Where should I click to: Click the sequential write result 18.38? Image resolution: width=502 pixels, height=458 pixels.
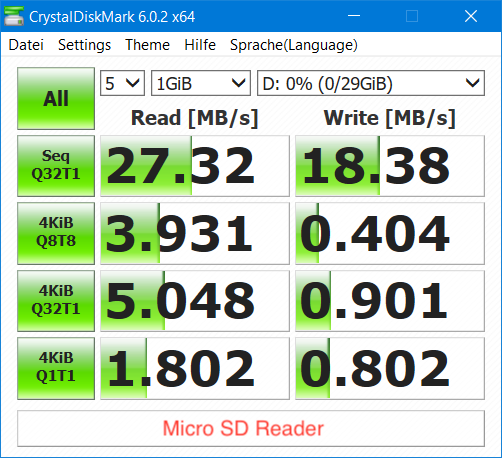390,166
